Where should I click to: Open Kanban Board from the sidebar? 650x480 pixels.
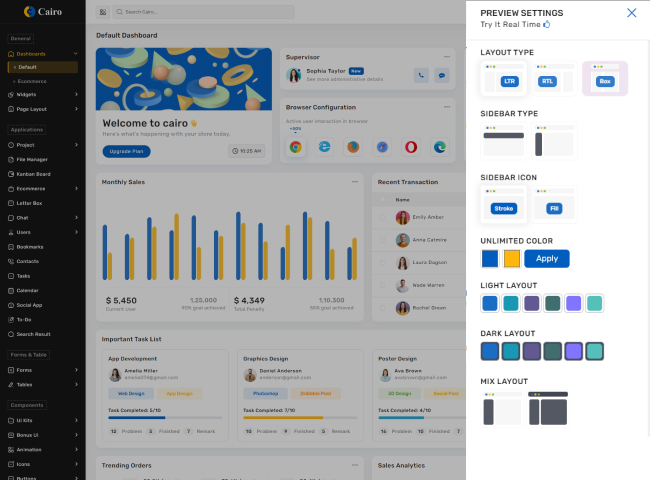33,174
